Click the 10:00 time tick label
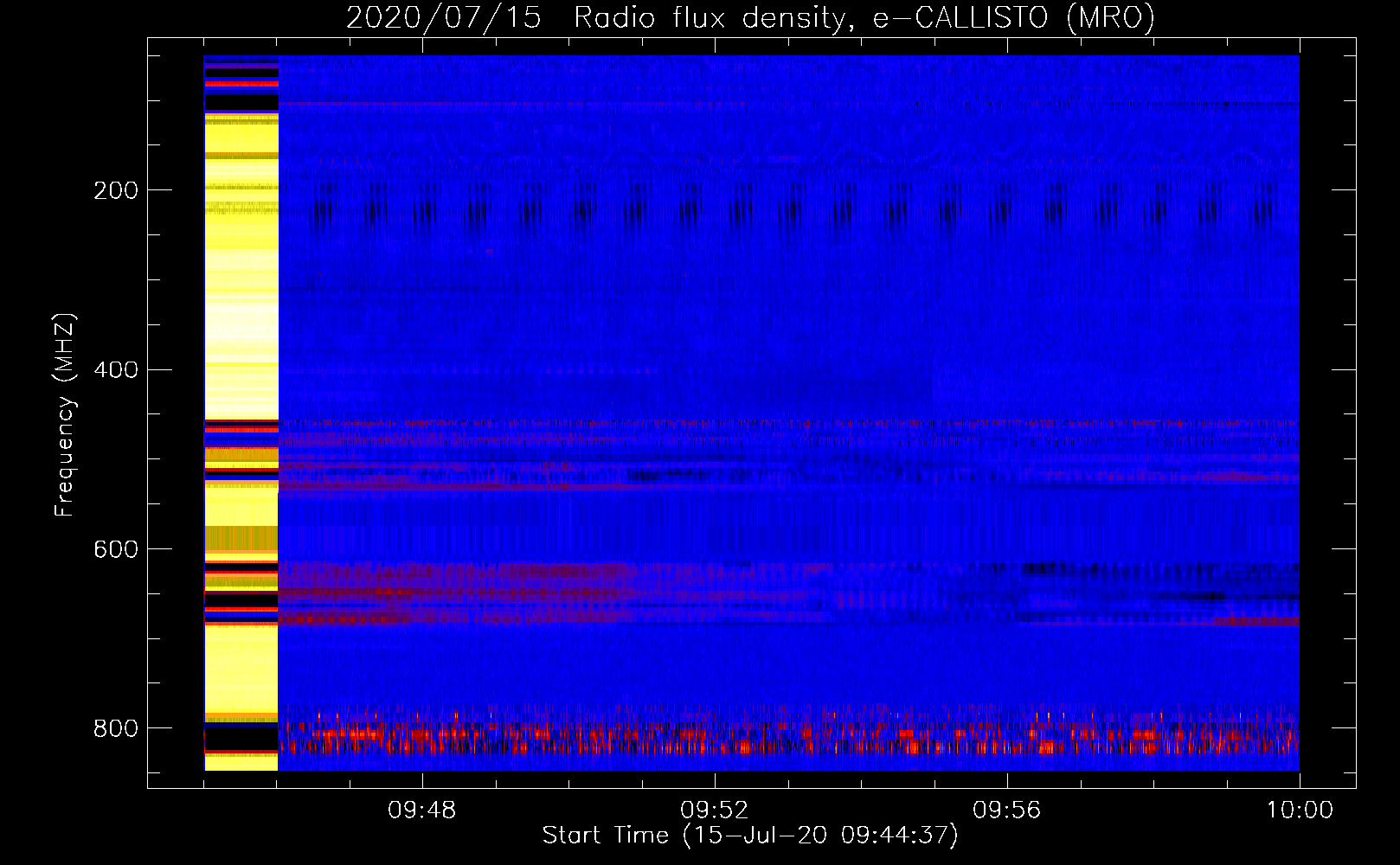The width and height of the screenshot is (1400, 865). [1300, 811]
